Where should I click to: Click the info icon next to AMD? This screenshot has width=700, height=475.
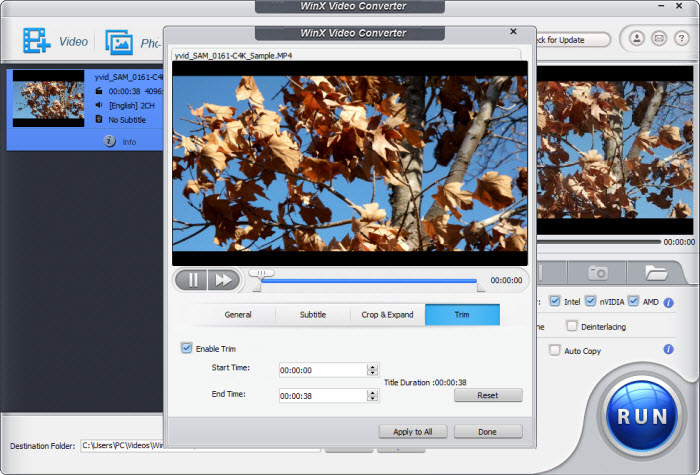(668, 303)
